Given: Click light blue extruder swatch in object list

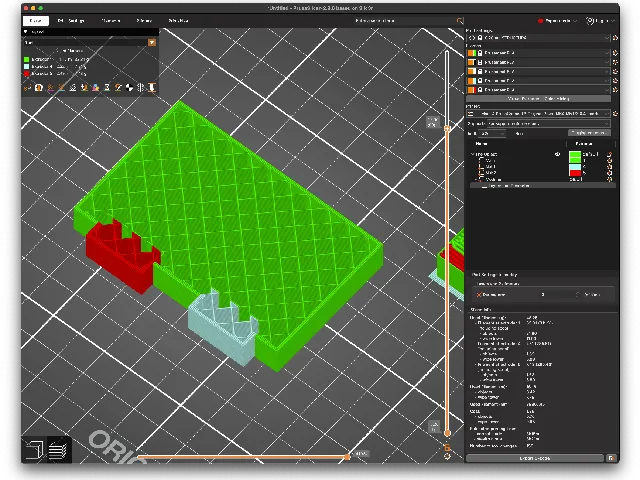Looking at the screenshot, I should click(575, 167).
